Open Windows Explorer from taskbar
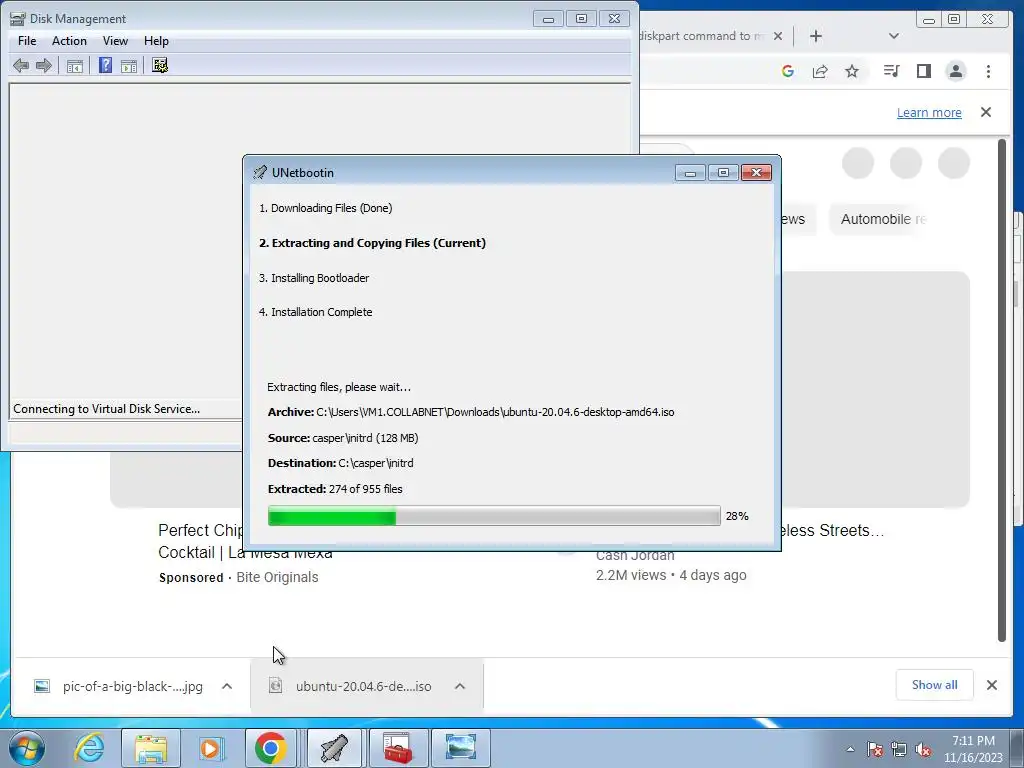The width and height of the screenshot is (1024, 768). [x=151, y=748]
